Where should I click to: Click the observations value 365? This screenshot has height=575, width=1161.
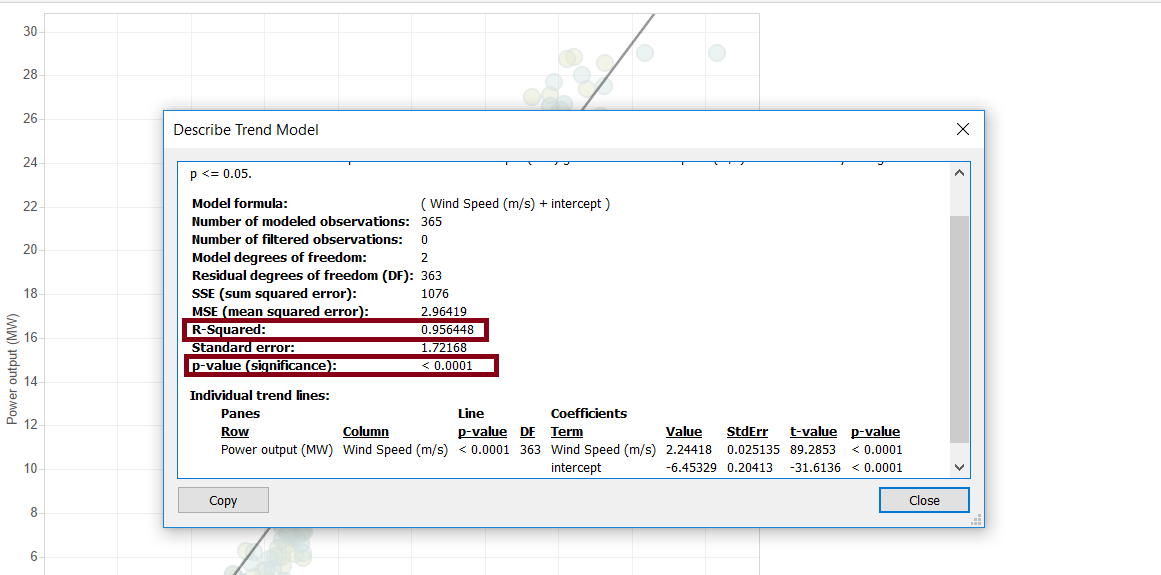(432, 221)
